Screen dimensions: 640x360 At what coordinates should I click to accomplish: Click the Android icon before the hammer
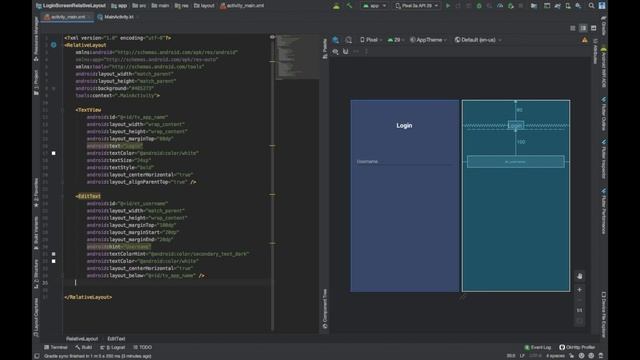coord(336,6)
